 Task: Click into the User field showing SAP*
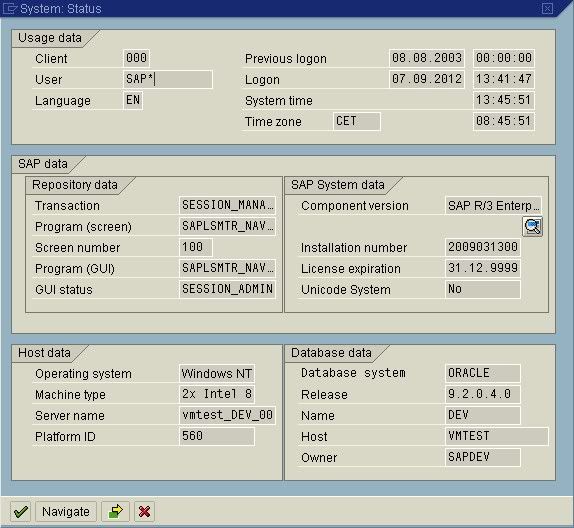click(168, 79)
